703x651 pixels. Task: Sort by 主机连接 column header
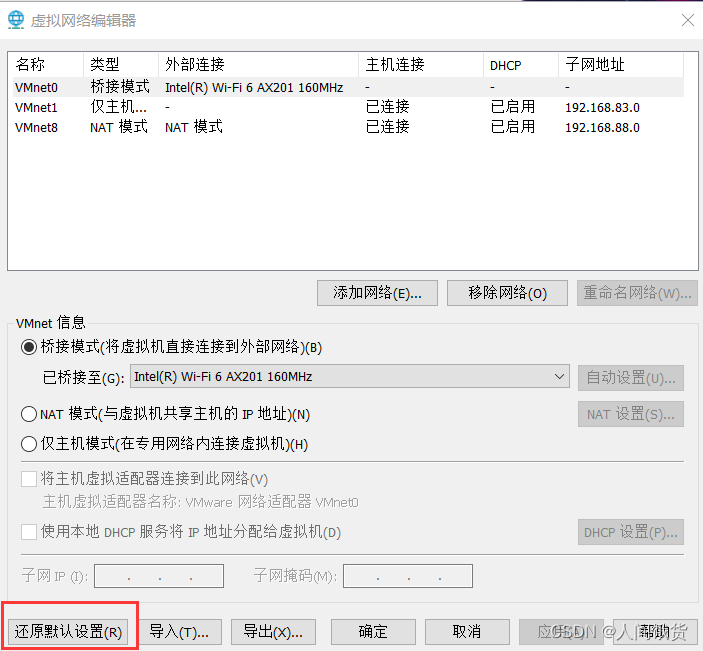click(x=421, y=65)
